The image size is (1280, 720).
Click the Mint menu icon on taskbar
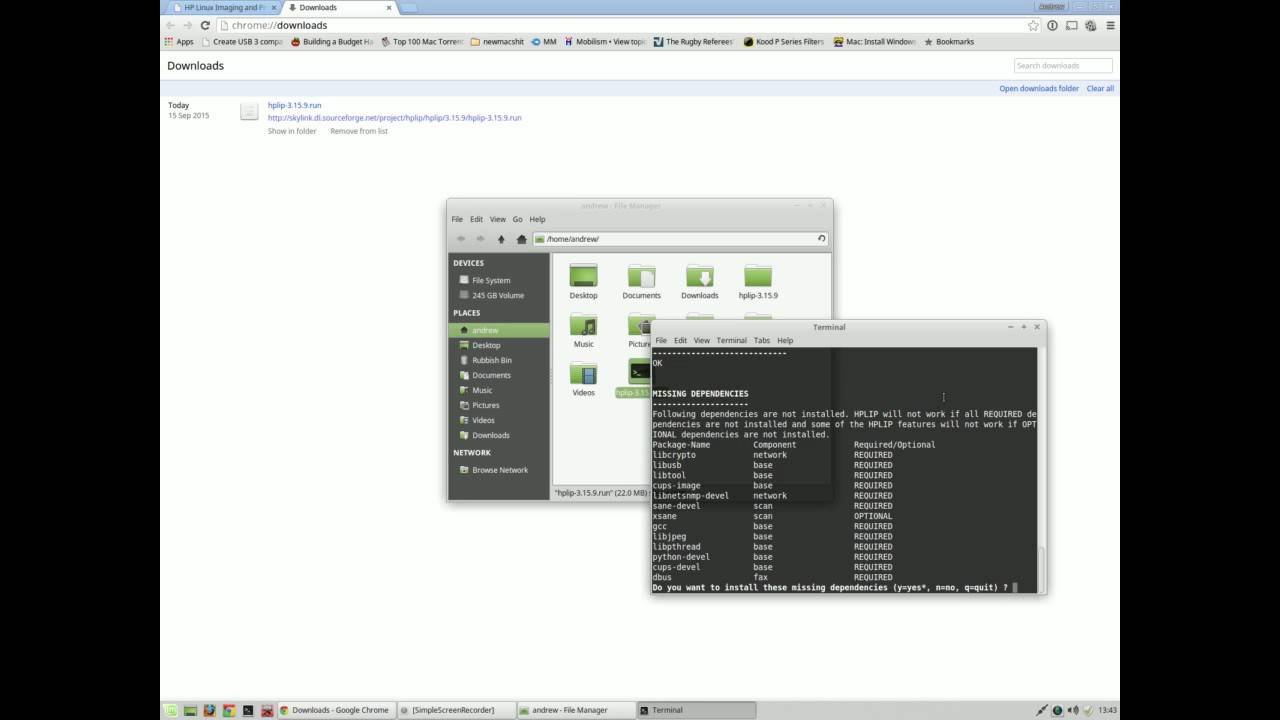pyautogui.click(x=170, y=710)
